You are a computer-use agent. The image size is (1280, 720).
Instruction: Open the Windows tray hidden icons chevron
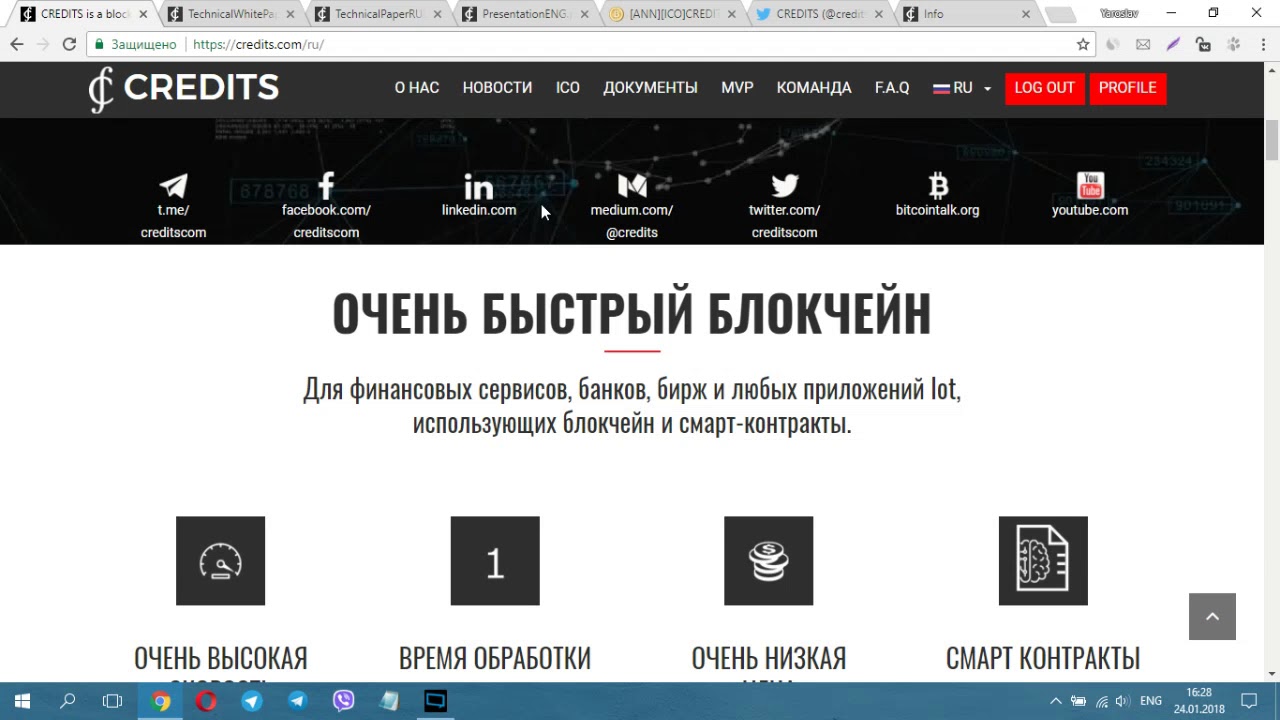pos(1055,701)
